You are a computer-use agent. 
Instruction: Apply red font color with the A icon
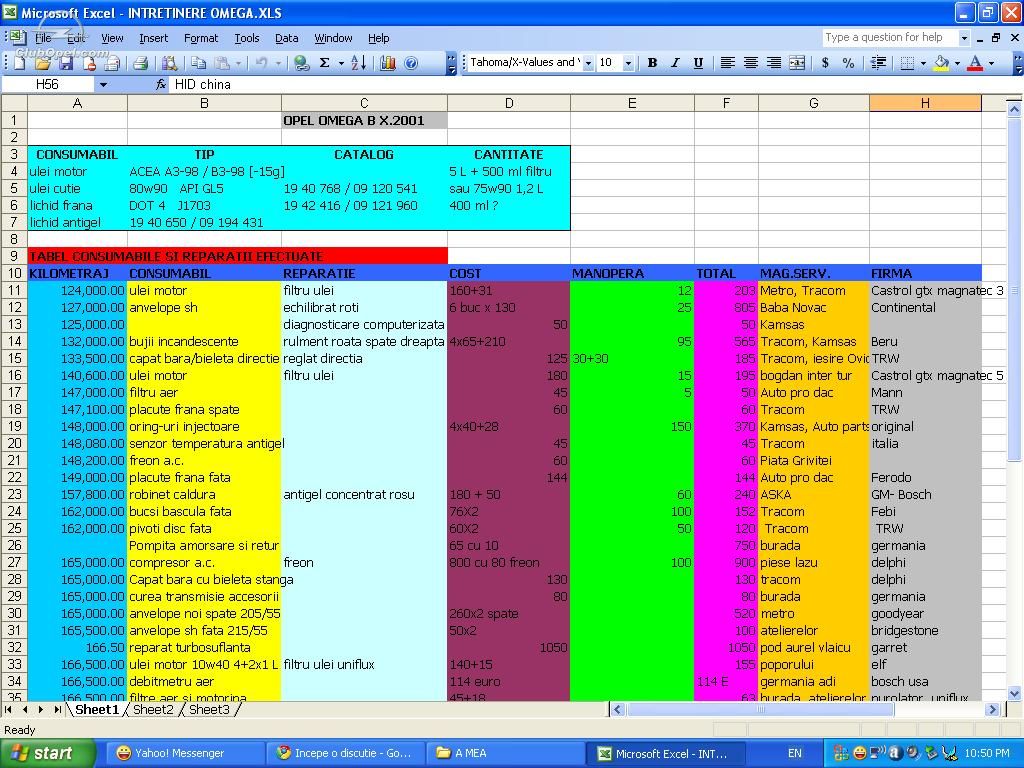(975, 63)
